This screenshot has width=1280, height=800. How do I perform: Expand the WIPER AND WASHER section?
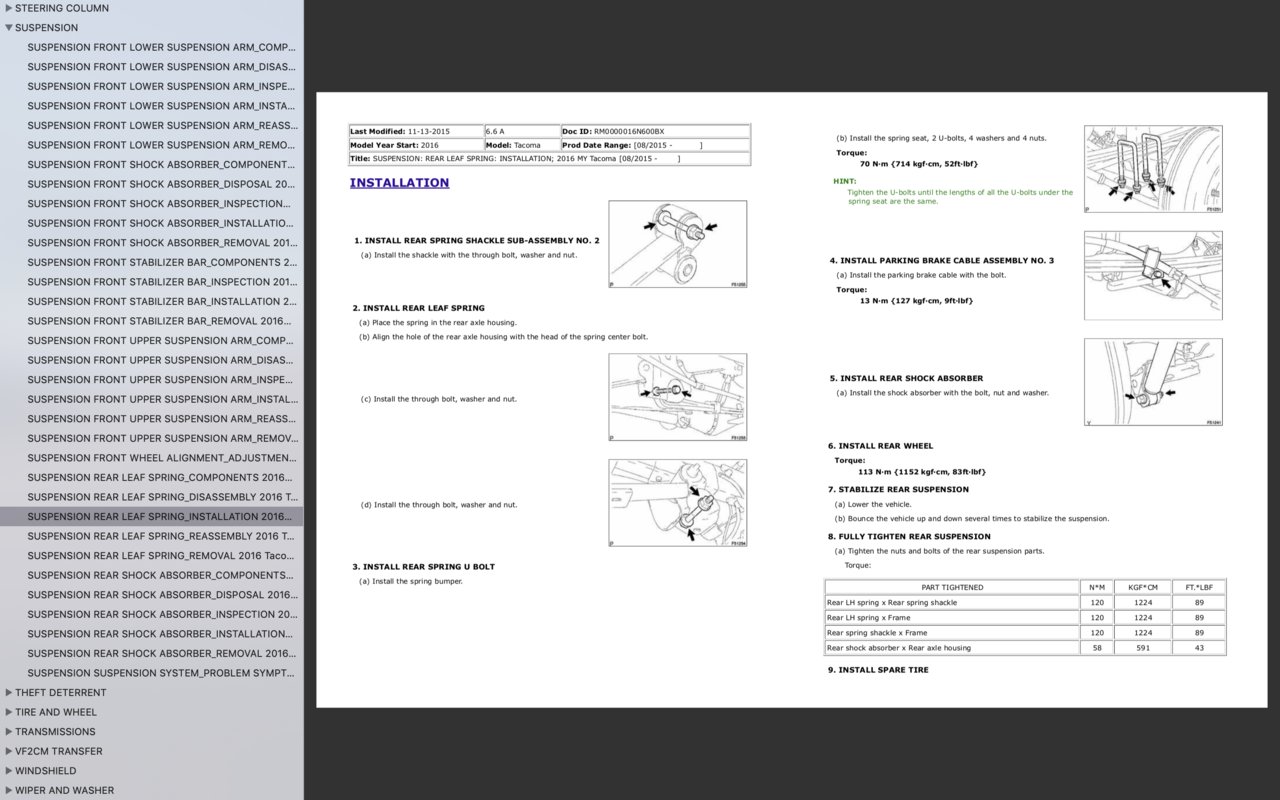(9, 790)
